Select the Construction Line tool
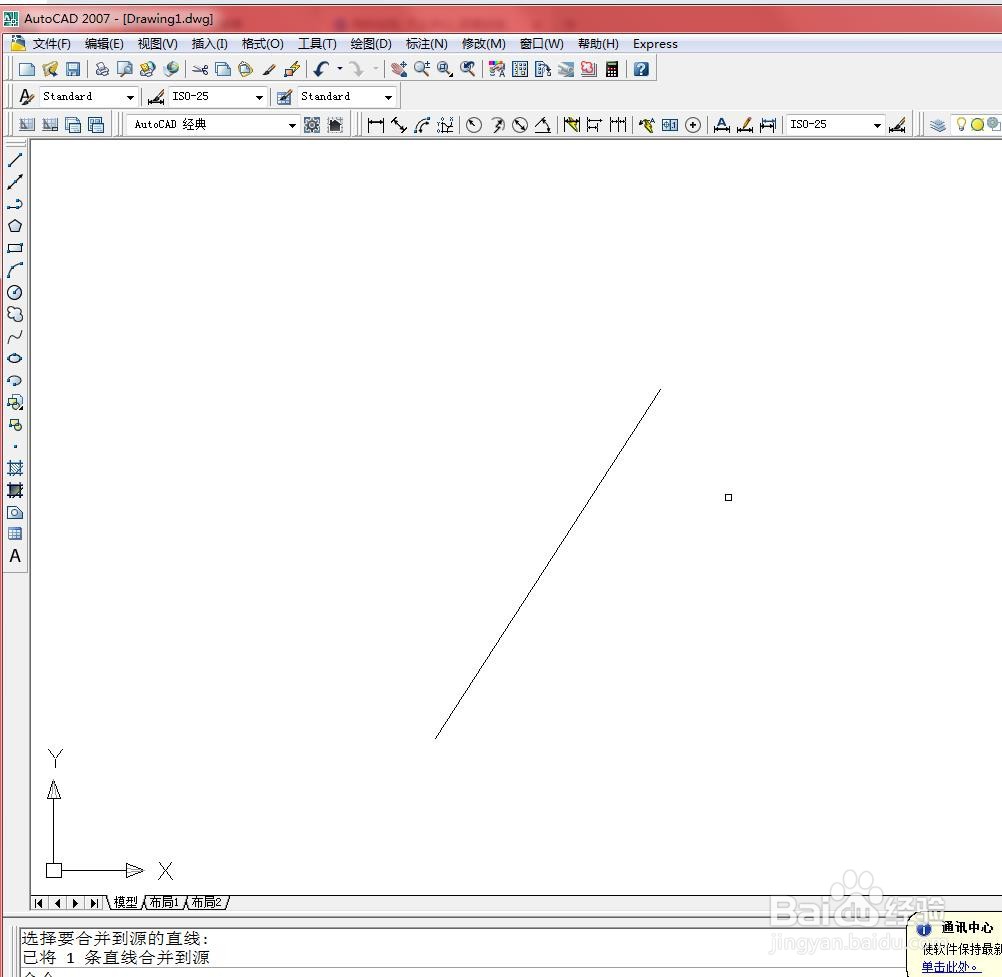This screenshot has height=977, width=1002. [x=15, y=182]
